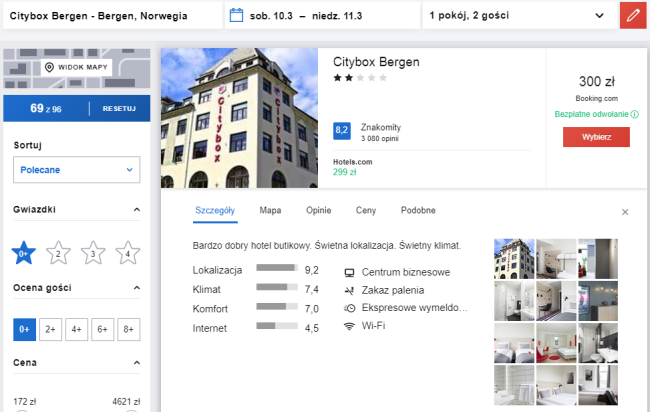Click the red Wybierz button
Viewport: 650px width, 412px height.
click(x=596, y=137)
